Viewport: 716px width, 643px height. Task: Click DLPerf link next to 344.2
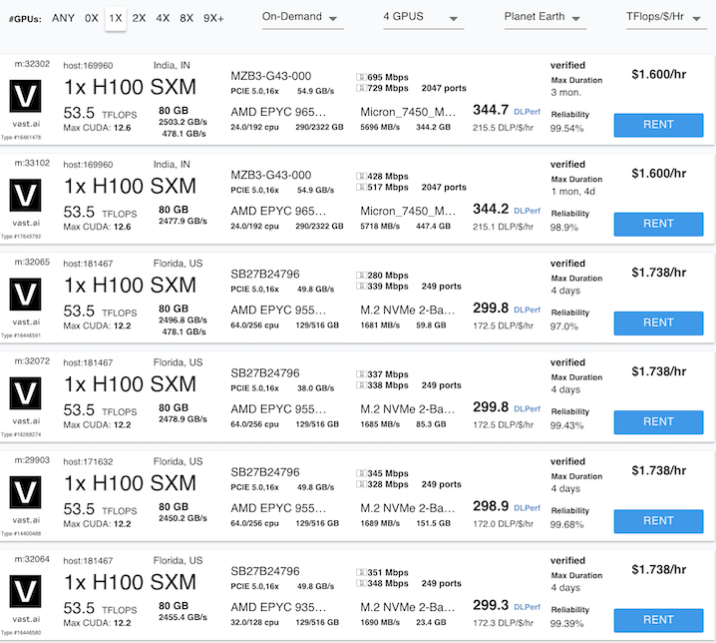click(x=527, y=211)
